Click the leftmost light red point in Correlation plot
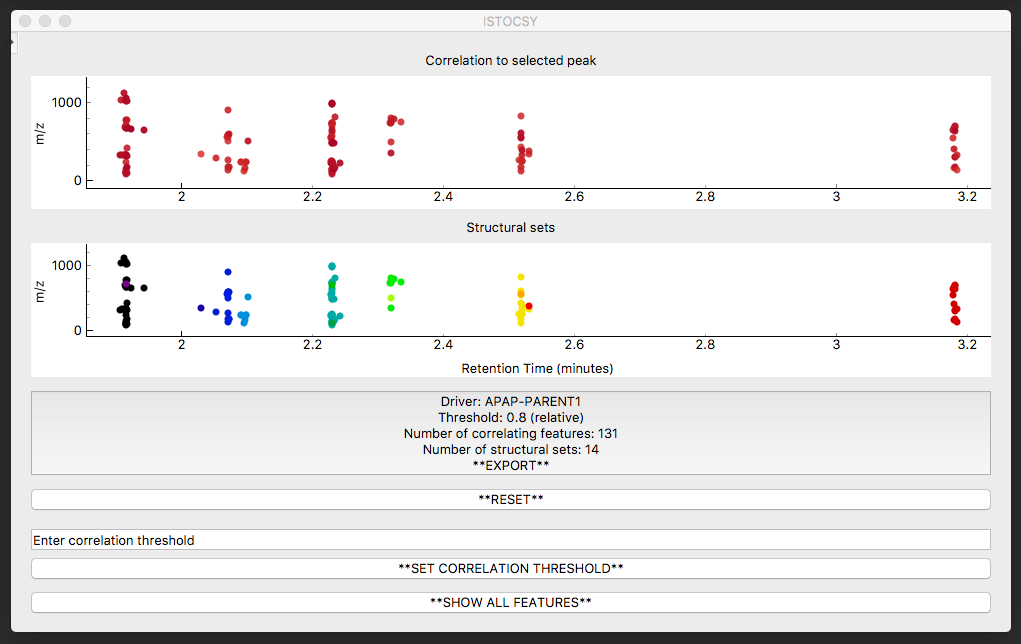This screenshot has width=1021, height=644. pyautogui.click(x=201, y=154)
